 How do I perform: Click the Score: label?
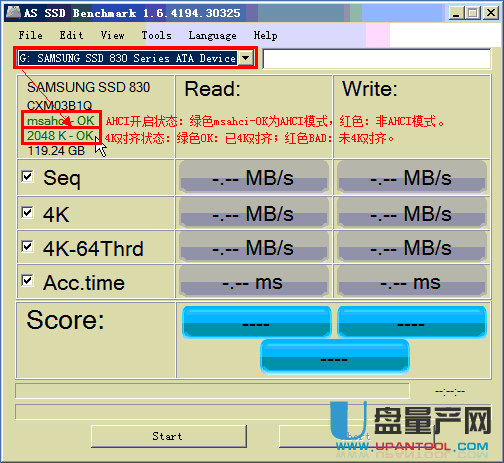point(65,320)
